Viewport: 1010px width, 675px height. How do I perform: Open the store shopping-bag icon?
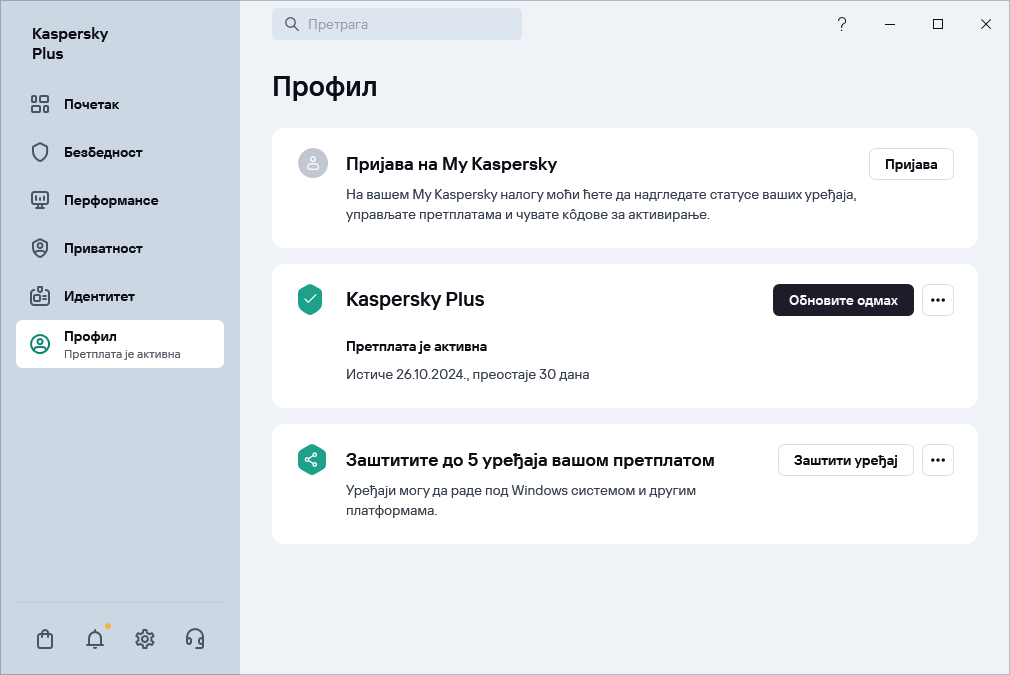[x=44, y=639]
